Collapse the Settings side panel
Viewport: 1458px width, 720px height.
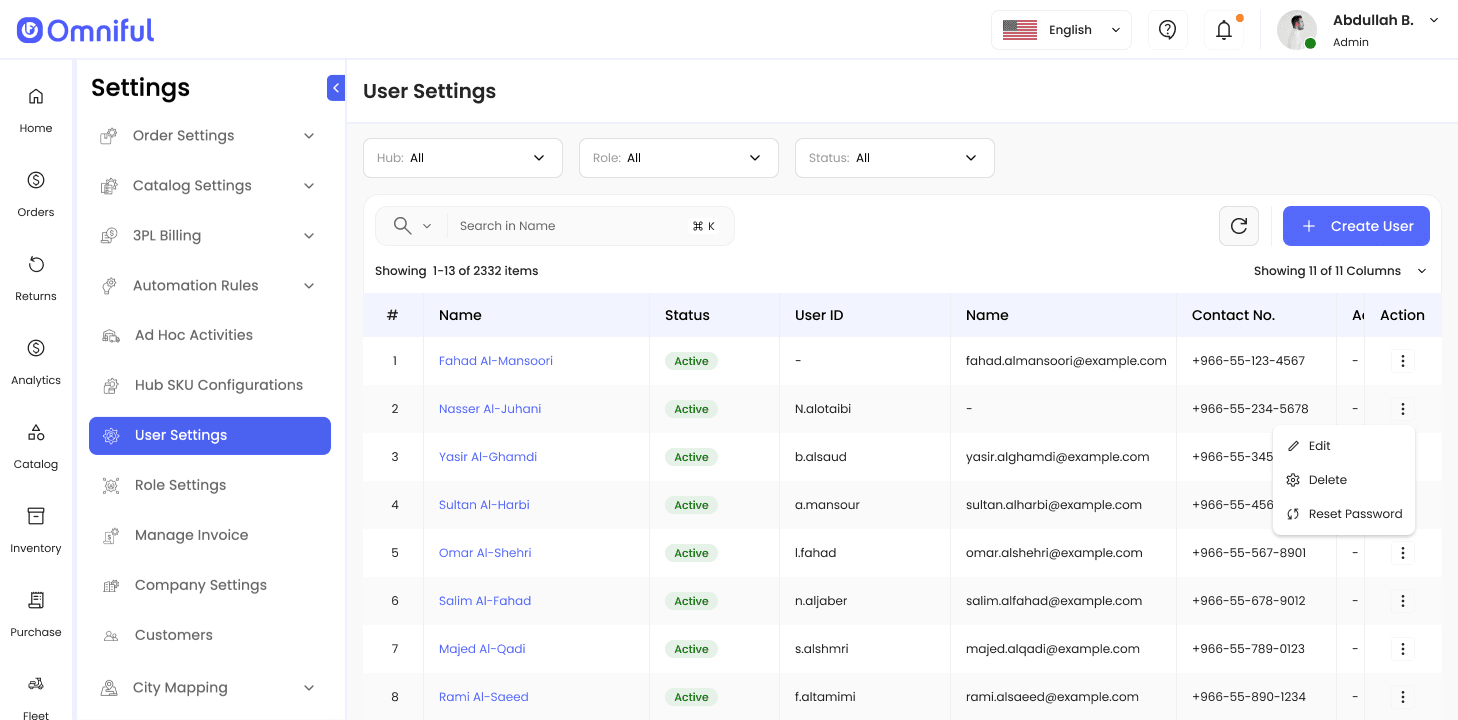click(x=336, y=88)
